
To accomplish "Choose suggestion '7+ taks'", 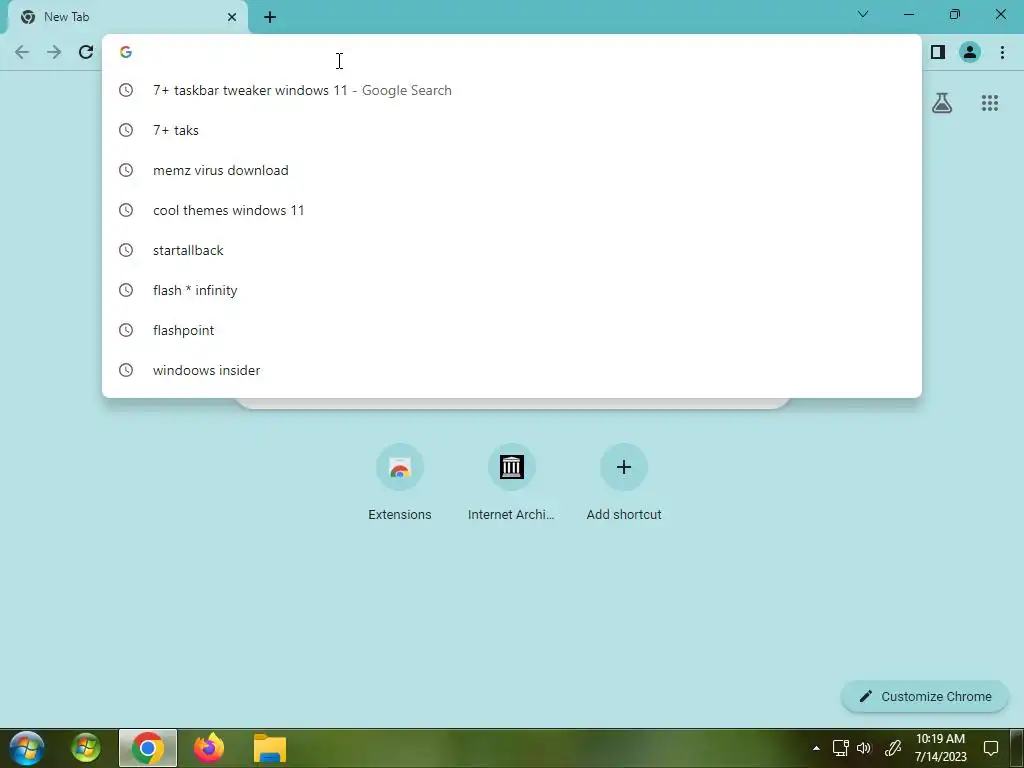I will (x=512, y=130).
